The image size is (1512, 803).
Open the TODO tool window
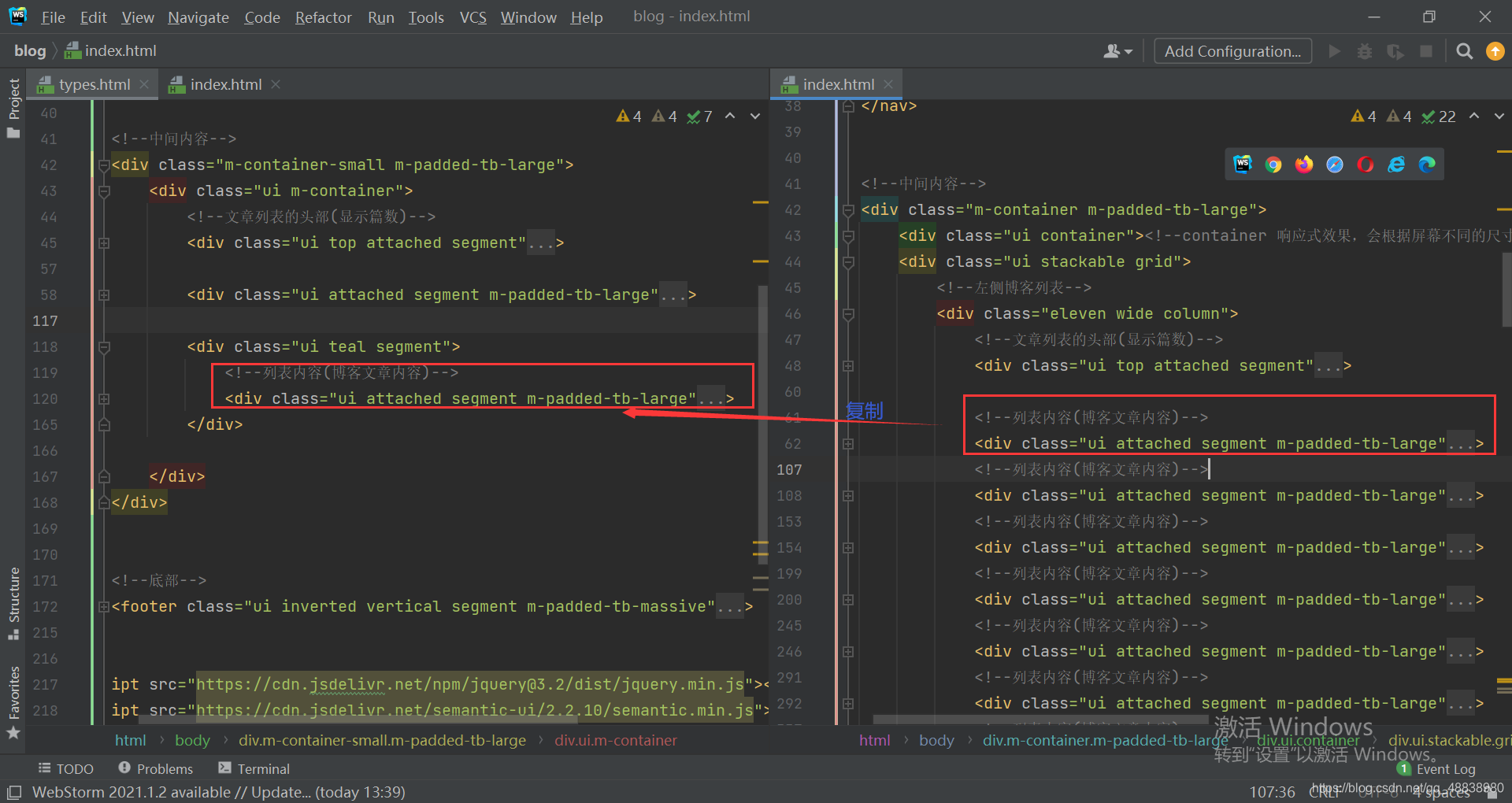66,769
